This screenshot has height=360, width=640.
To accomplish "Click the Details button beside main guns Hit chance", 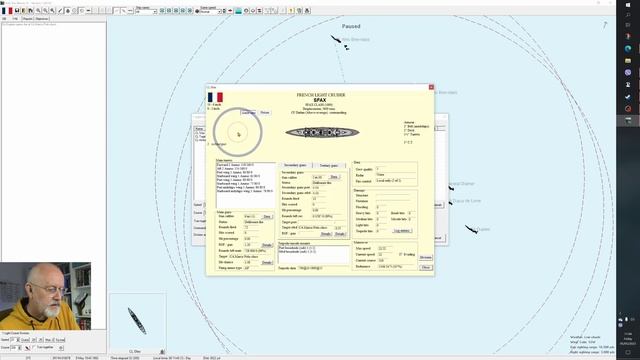I will (x=267, y=262).
